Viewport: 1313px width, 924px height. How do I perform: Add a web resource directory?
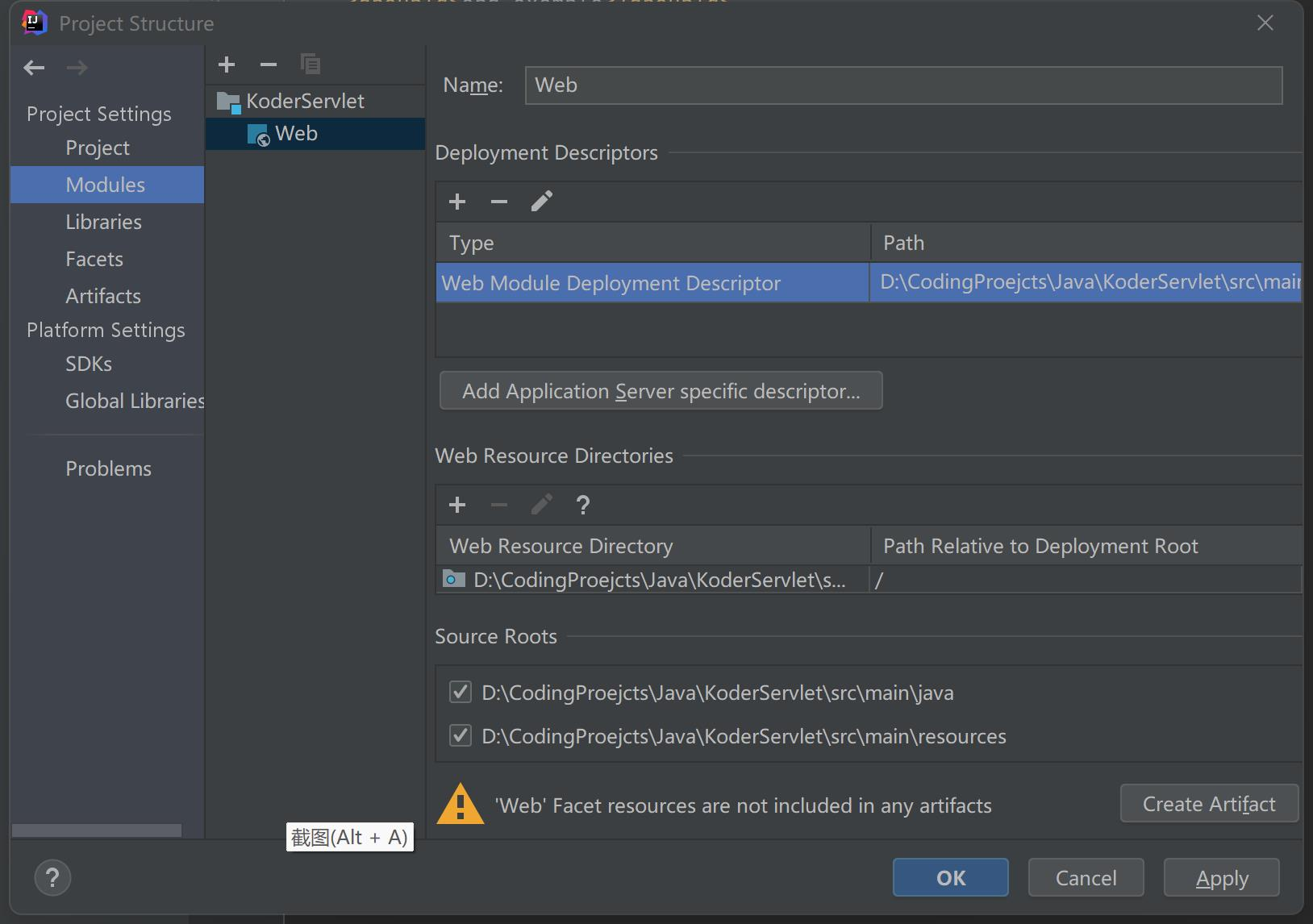(457, 505)
